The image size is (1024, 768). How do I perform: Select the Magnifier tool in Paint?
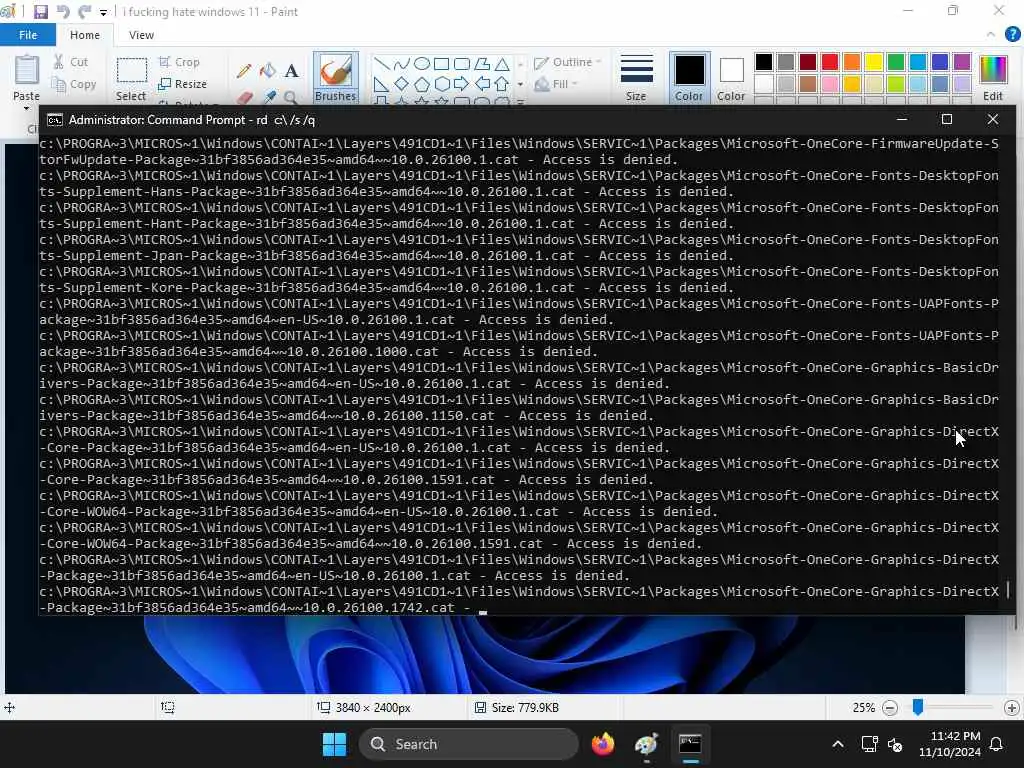coord(291,98)
